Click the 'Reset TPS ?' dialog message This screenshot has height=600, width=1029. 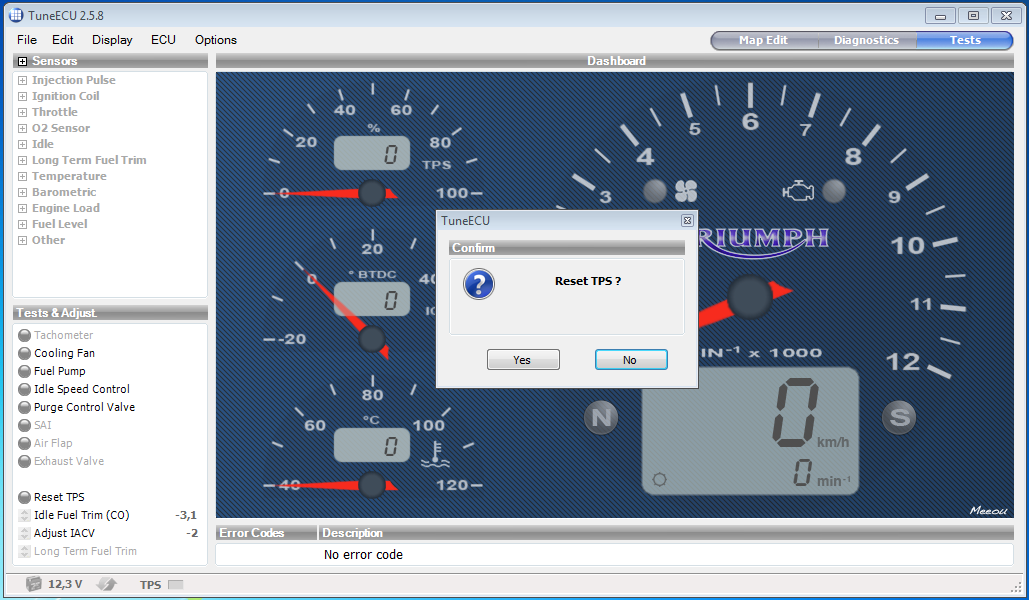pos(587,281)
